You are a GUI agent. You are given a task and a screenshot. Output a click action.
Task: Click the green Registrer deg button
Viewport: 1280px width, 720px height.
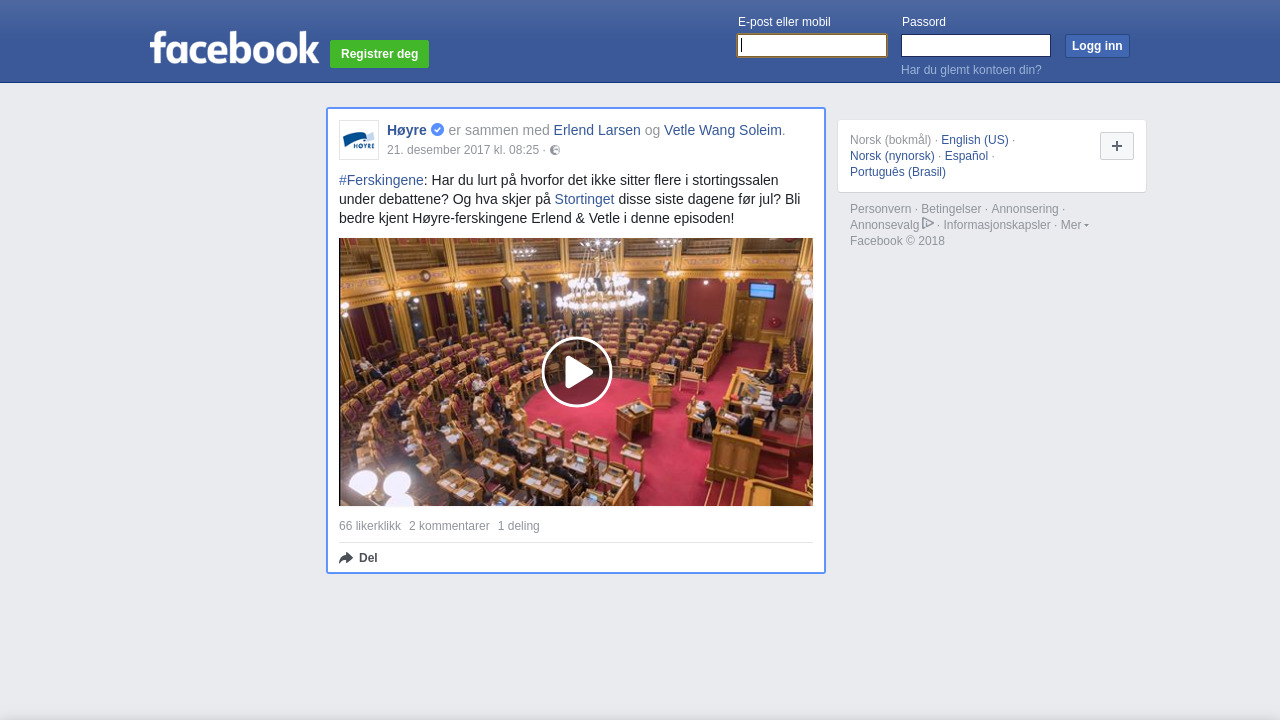pyautogui.click(x=379, y=54)
